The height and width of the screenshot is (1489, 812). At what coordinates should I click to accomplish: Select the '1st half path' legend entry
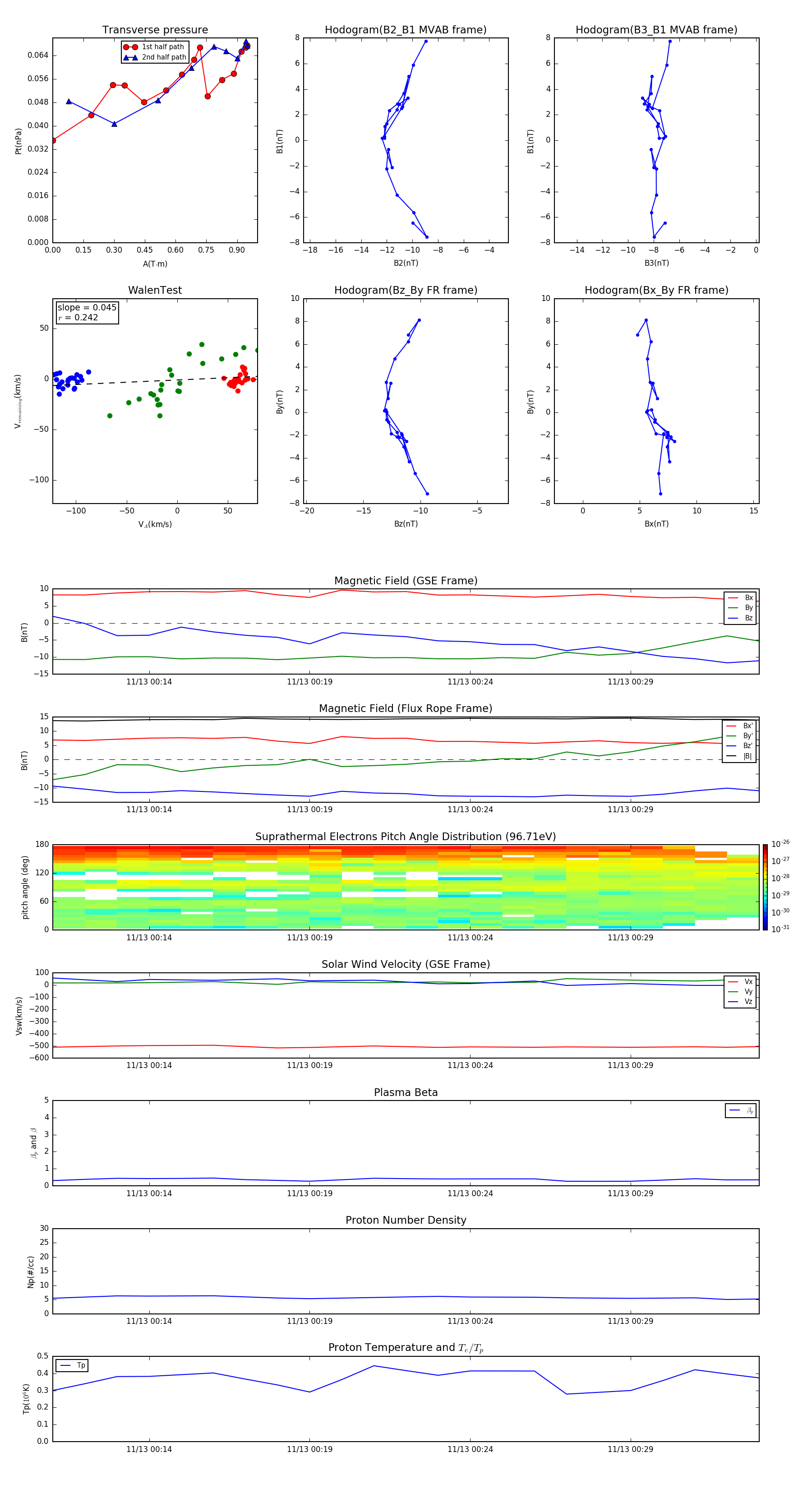click(x=154, y=47)
